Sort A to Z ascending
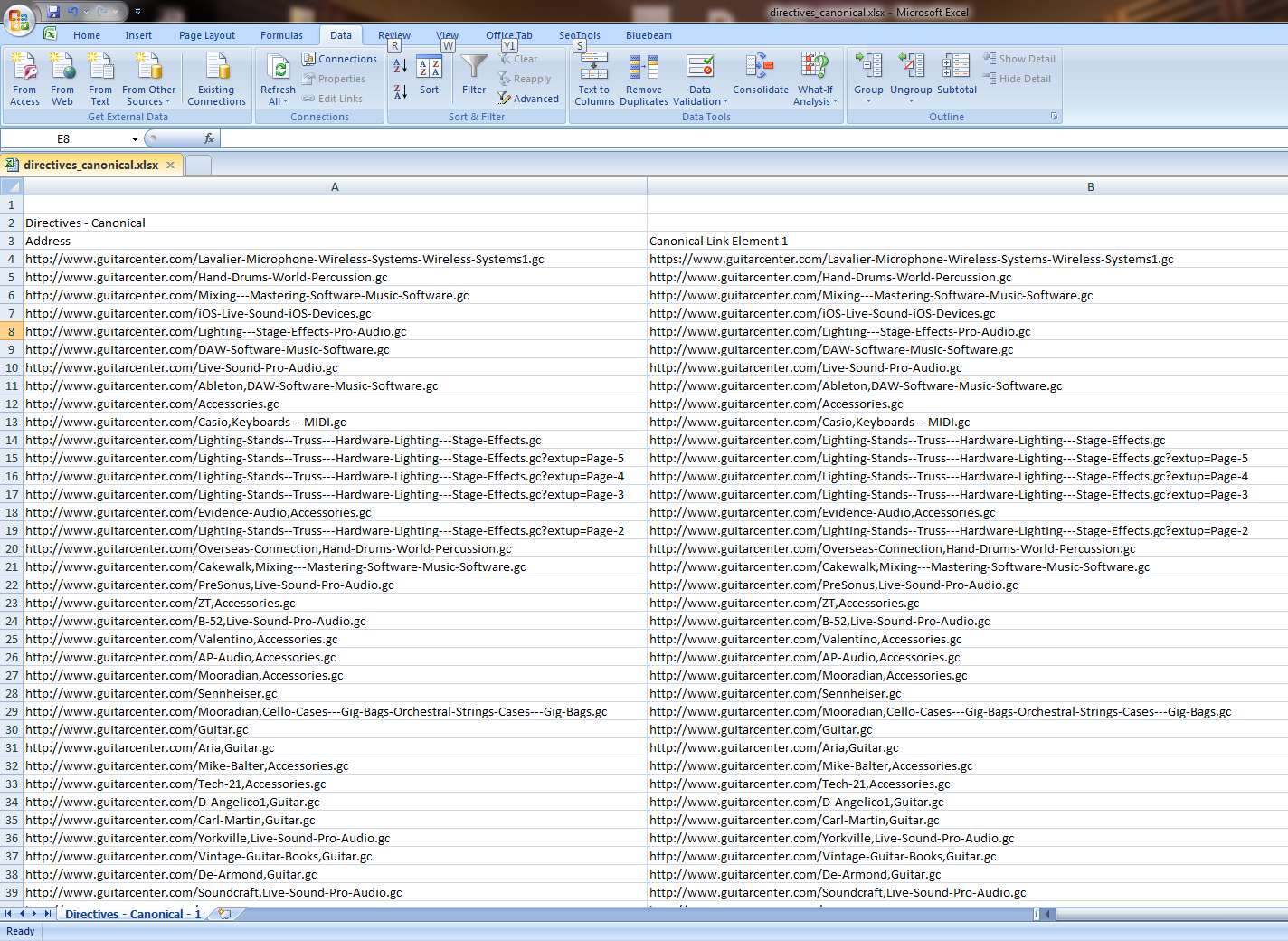The height and width of the screenshot is (941, 1288). click(400, 66)
